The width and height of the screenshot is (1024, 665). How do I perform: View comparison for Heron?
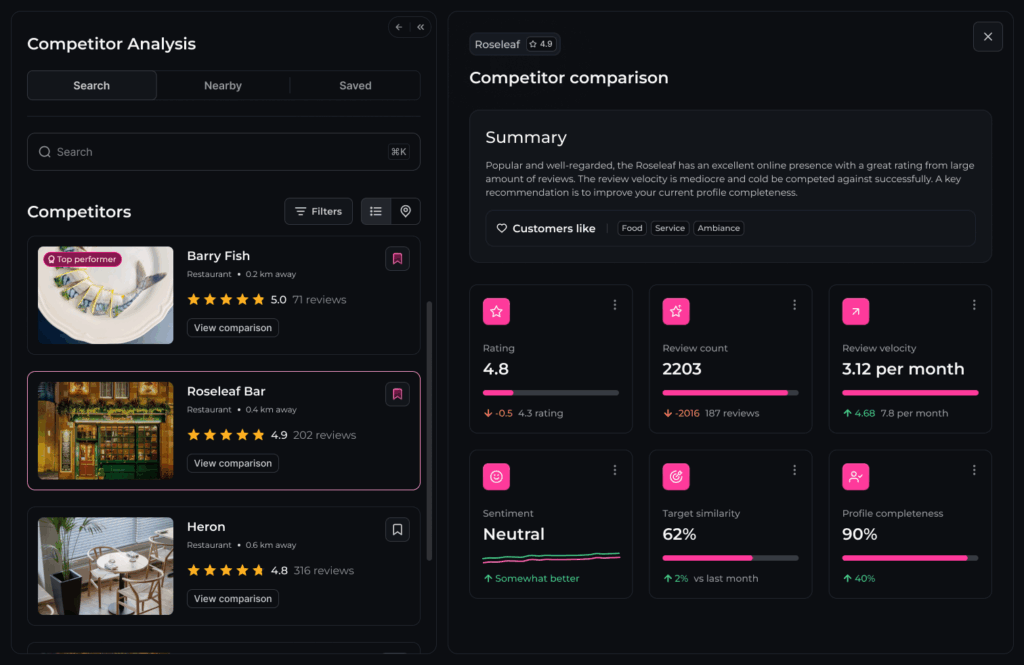[x=232, y=598]
